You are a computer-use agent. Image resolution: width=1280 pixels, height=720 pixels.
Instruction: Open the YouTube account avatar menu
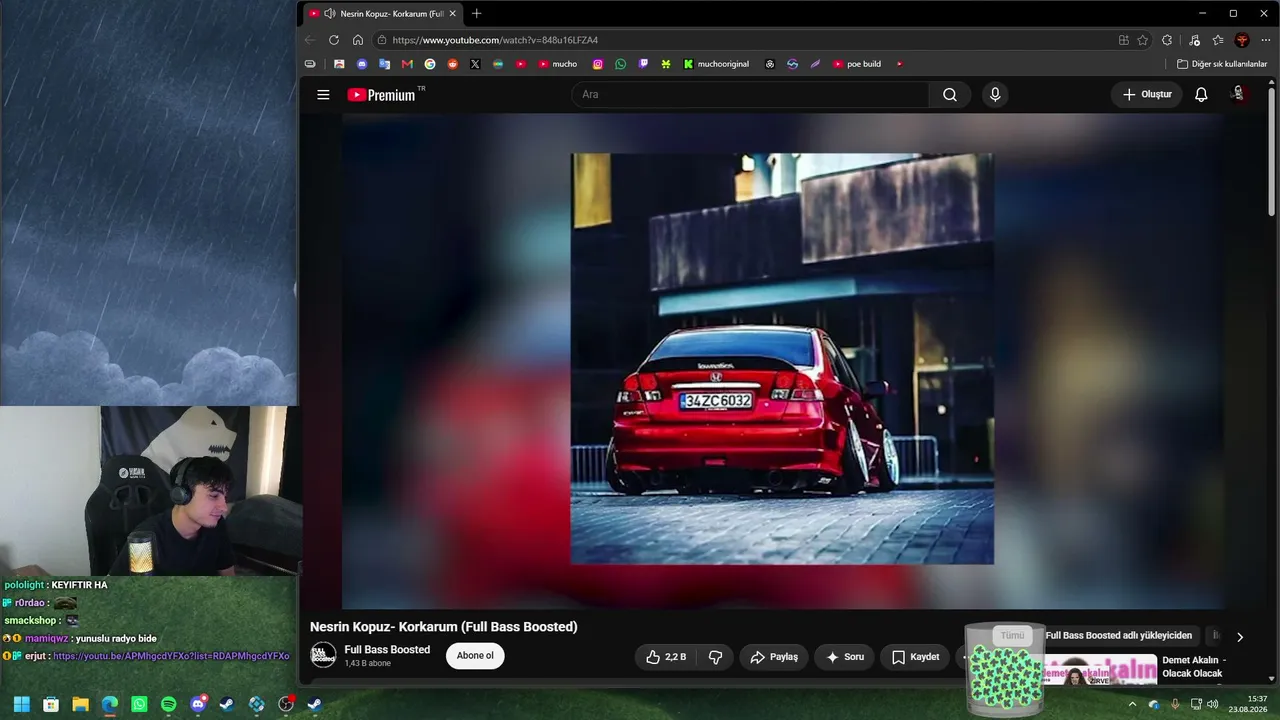(x=1238, y=95)
